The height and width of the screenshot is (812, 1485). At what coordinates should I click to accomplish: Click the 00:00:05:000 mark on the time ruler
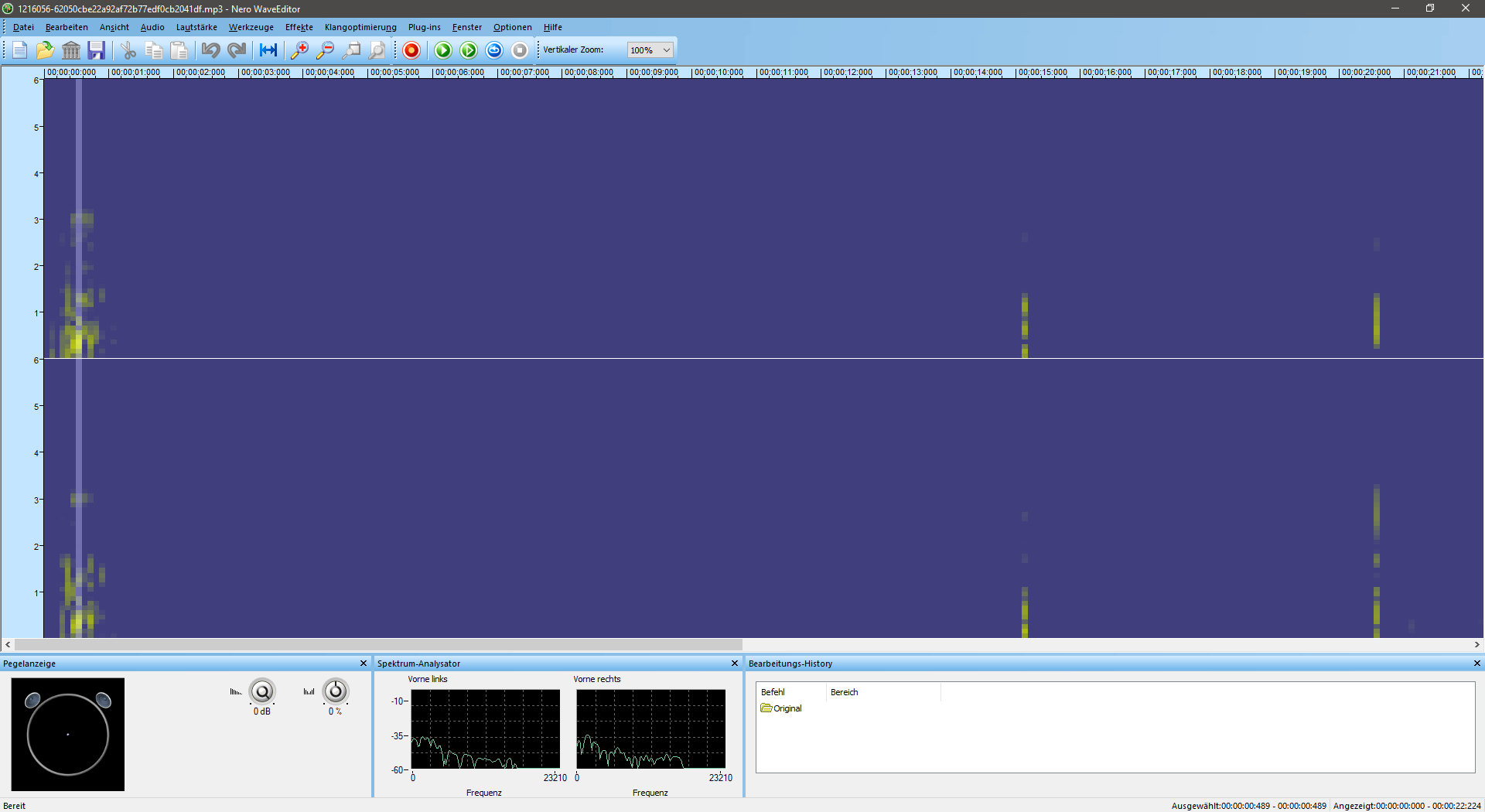(394, 73)
